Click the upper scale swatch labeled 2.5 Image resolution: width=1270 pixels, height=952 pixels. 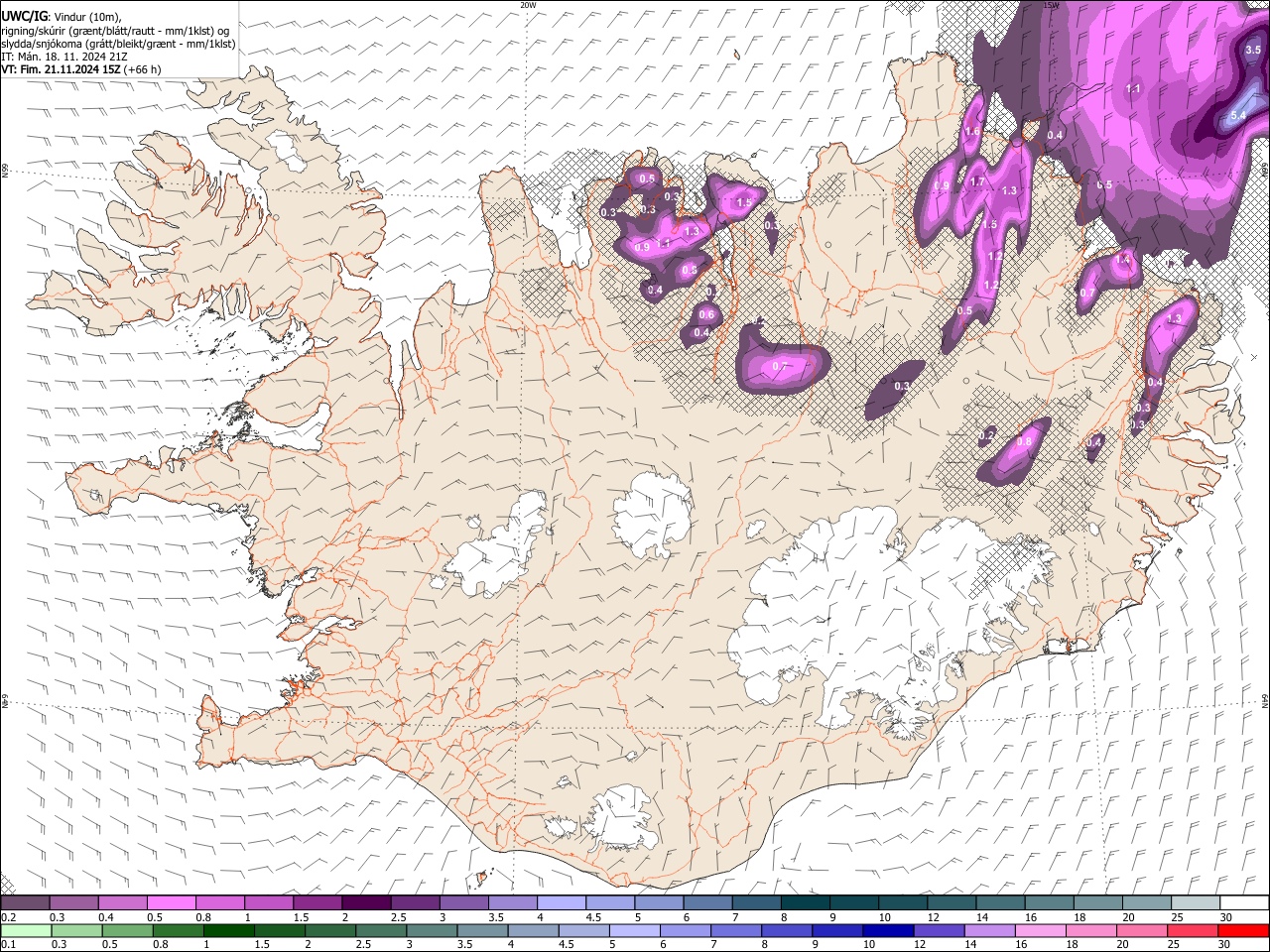(x=414, y=902)
